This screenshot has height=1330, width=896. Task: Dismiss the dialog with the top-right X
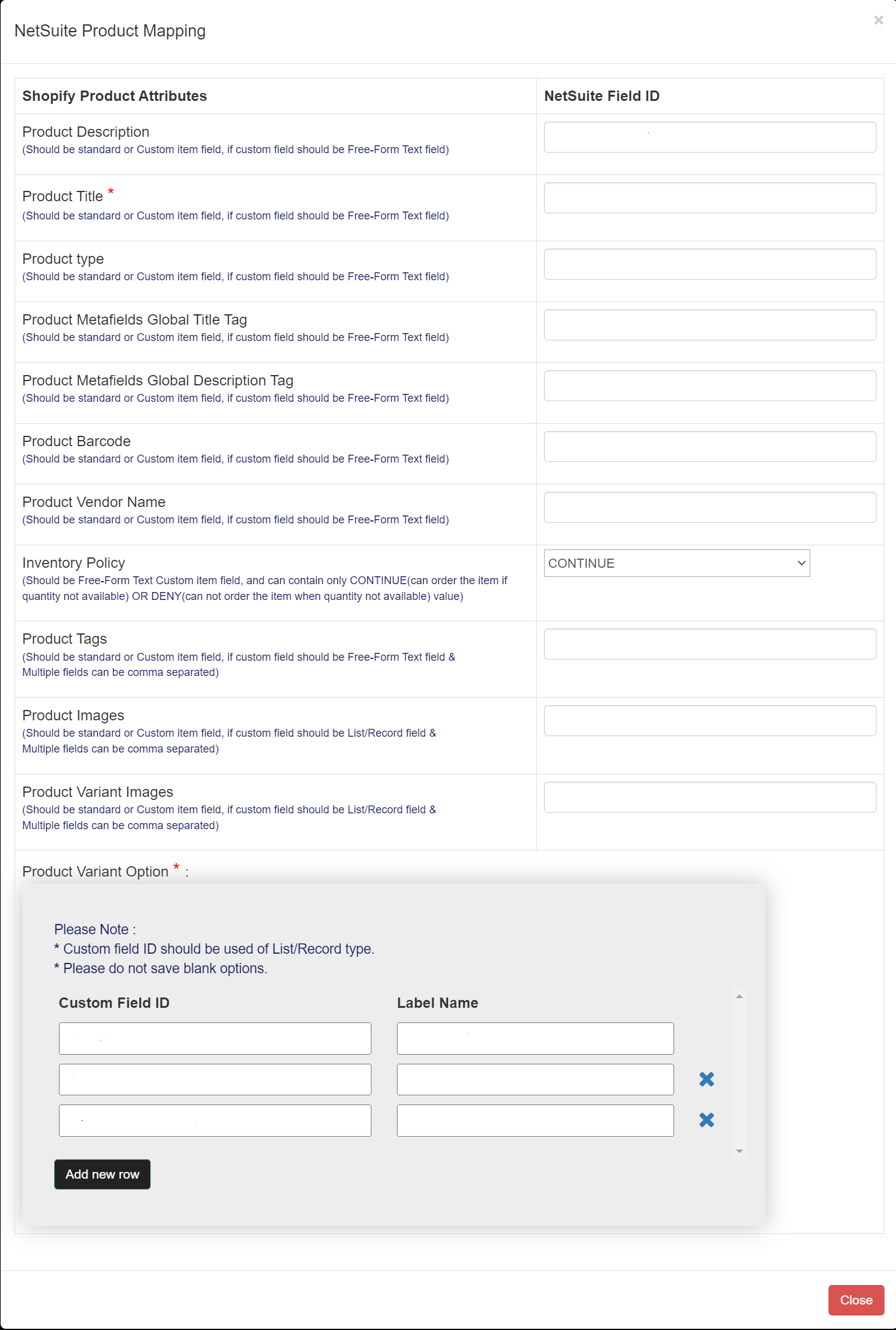(x=878, y=20)
